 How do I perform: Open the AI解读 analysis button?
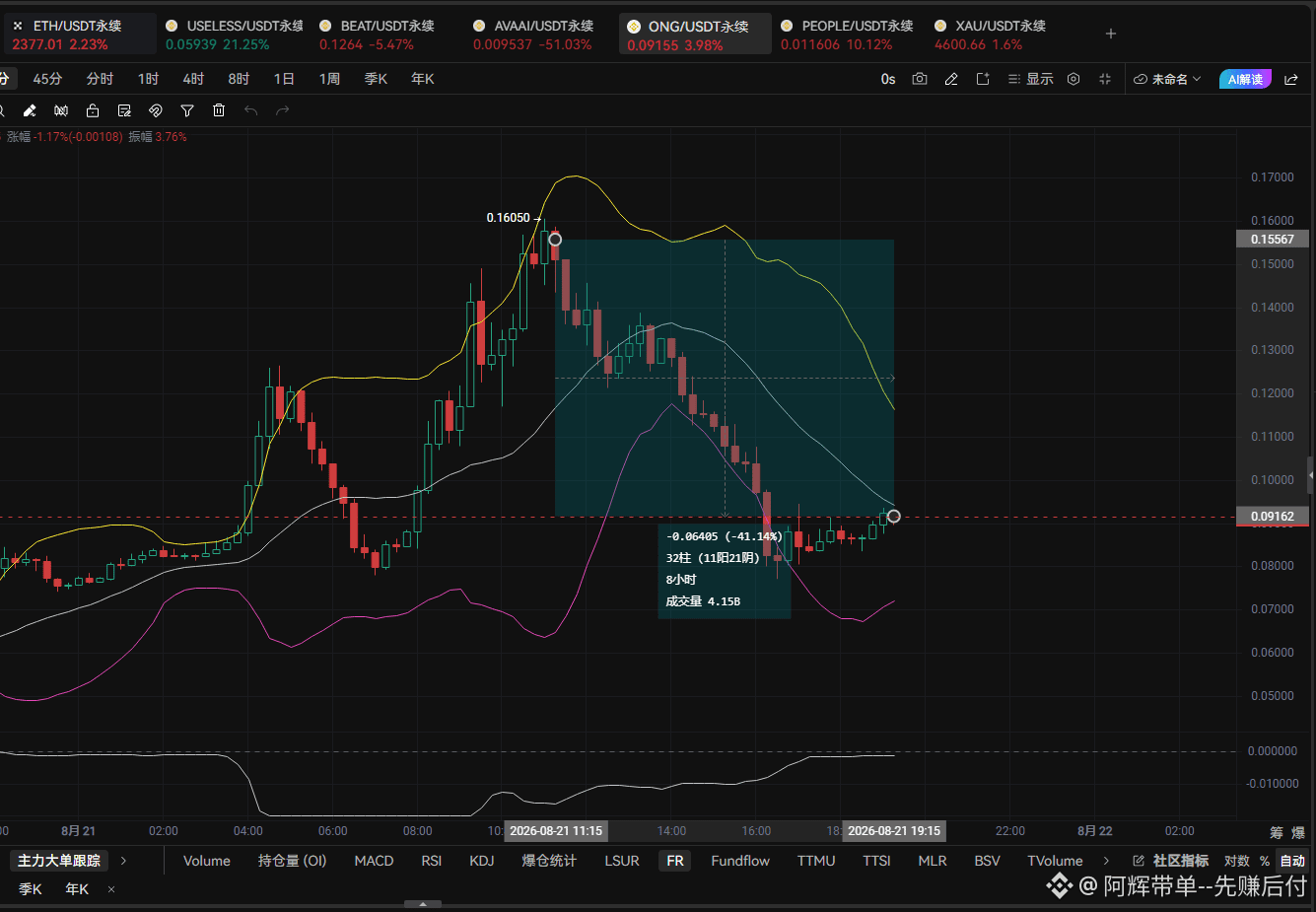click(x=1245, y=79)
